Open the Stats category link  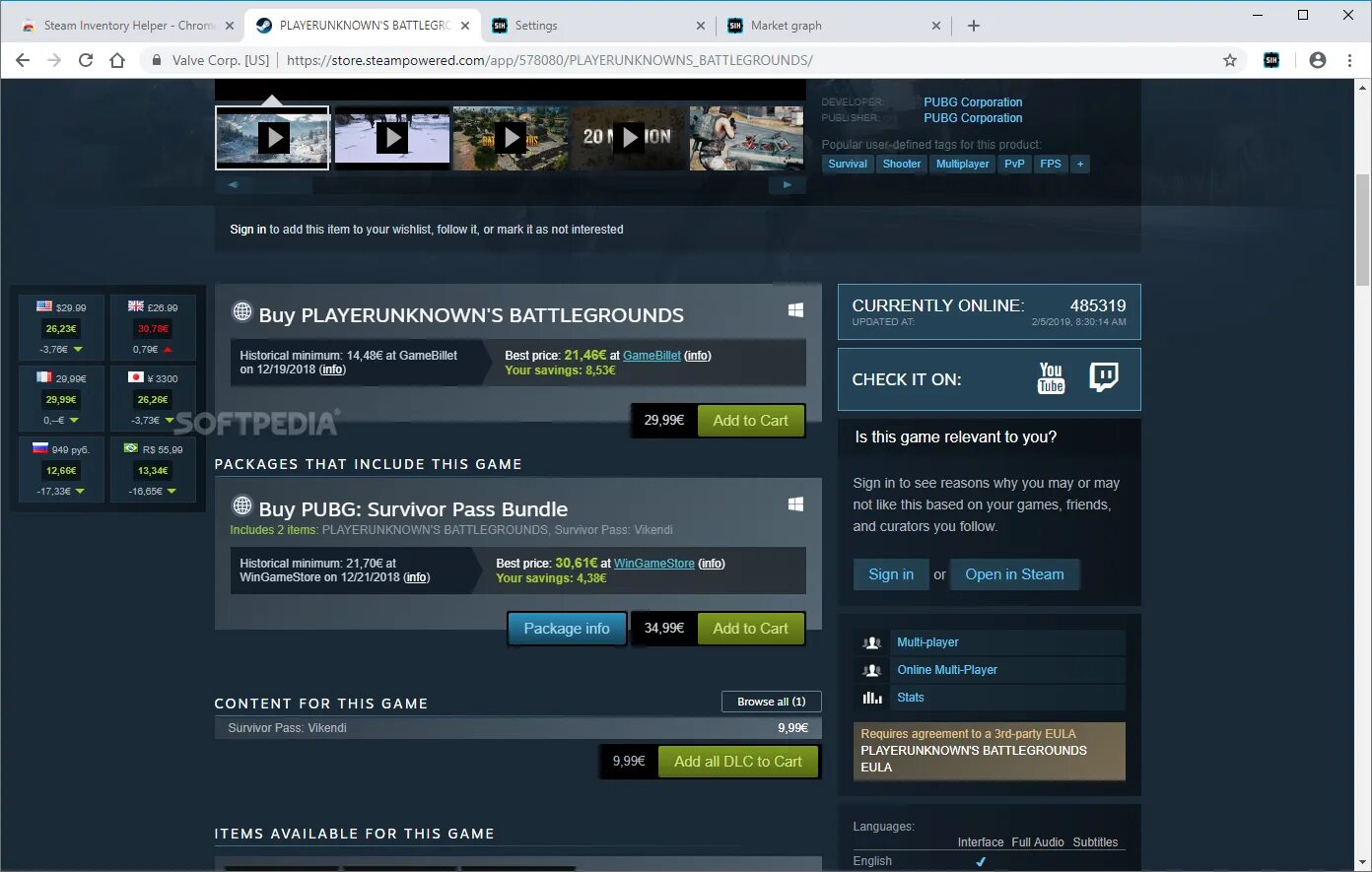click(x=911, y=698)
